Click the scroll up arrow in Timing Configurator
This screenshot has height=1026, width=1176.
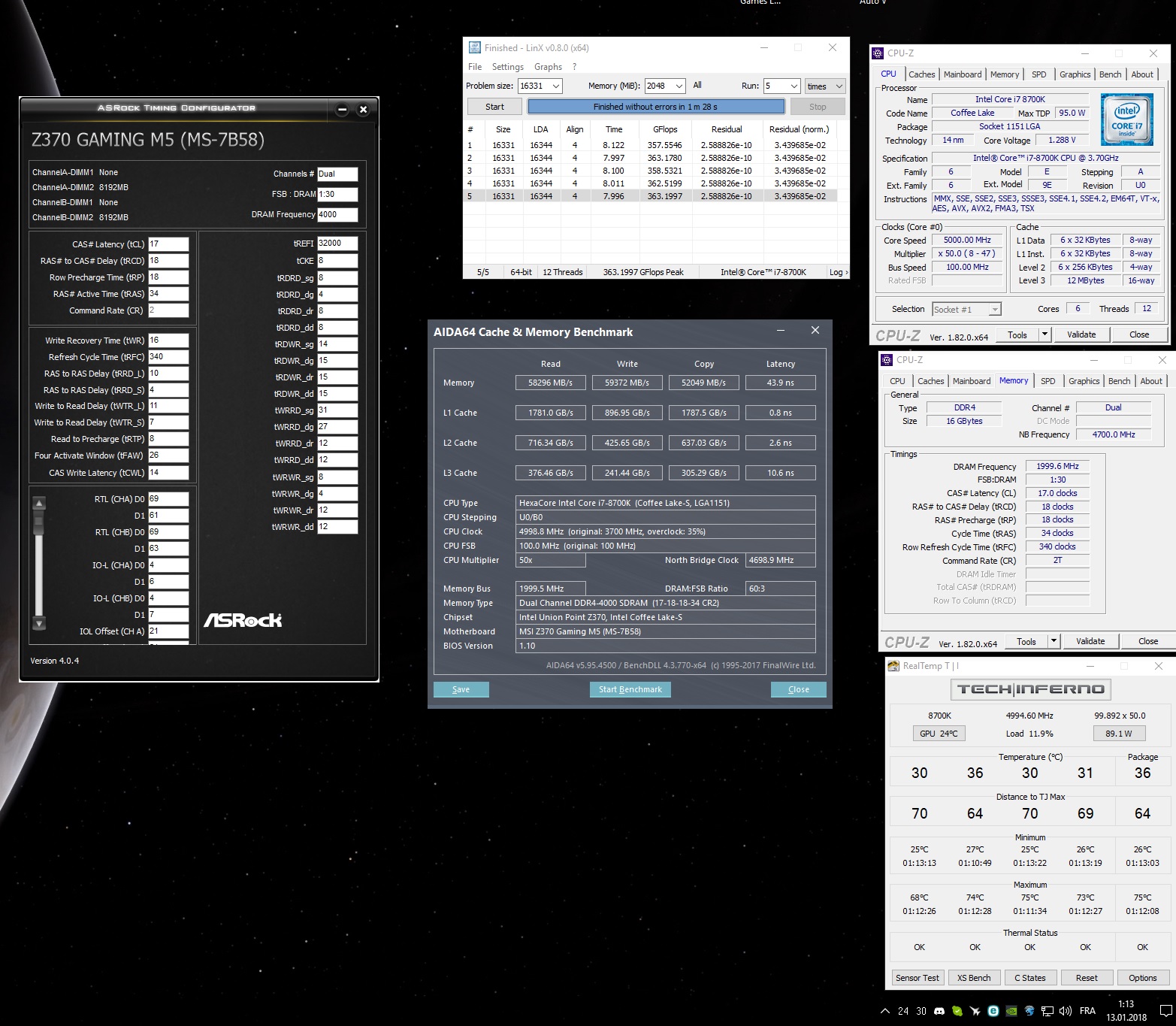tap(40, 503)
